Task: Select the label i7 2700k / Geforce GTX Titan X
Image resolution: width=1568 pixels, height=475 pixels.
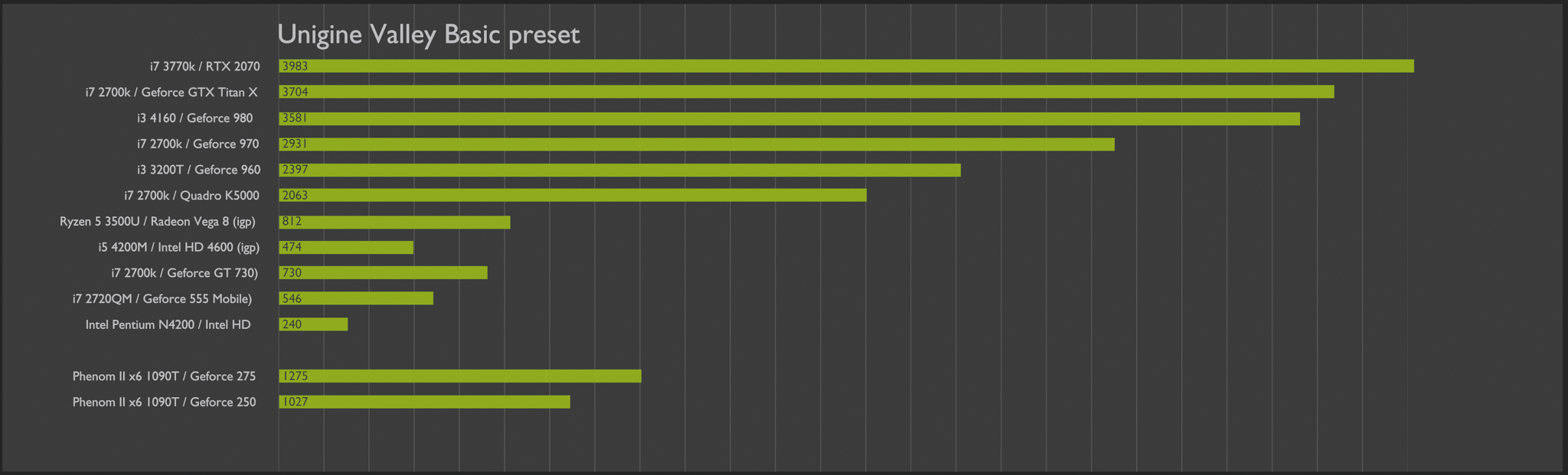Action: [x=171, y=93]
